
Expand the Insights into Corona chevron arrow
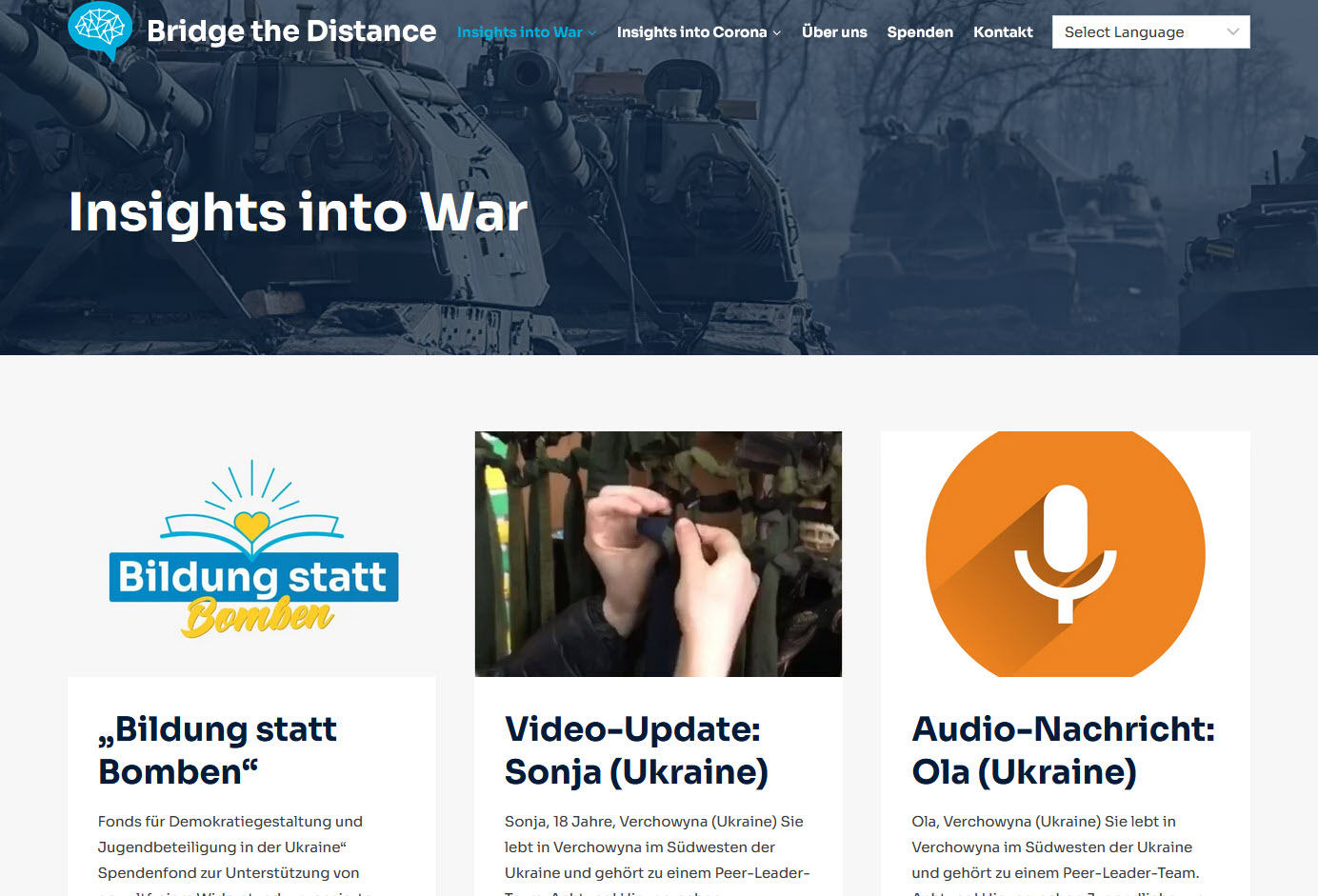pos(777,33)
